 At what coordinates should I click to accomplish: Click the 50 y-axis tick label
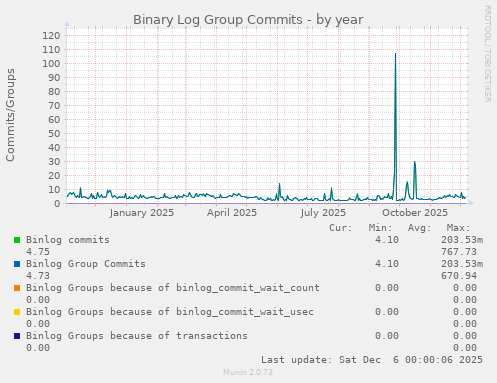54,134
